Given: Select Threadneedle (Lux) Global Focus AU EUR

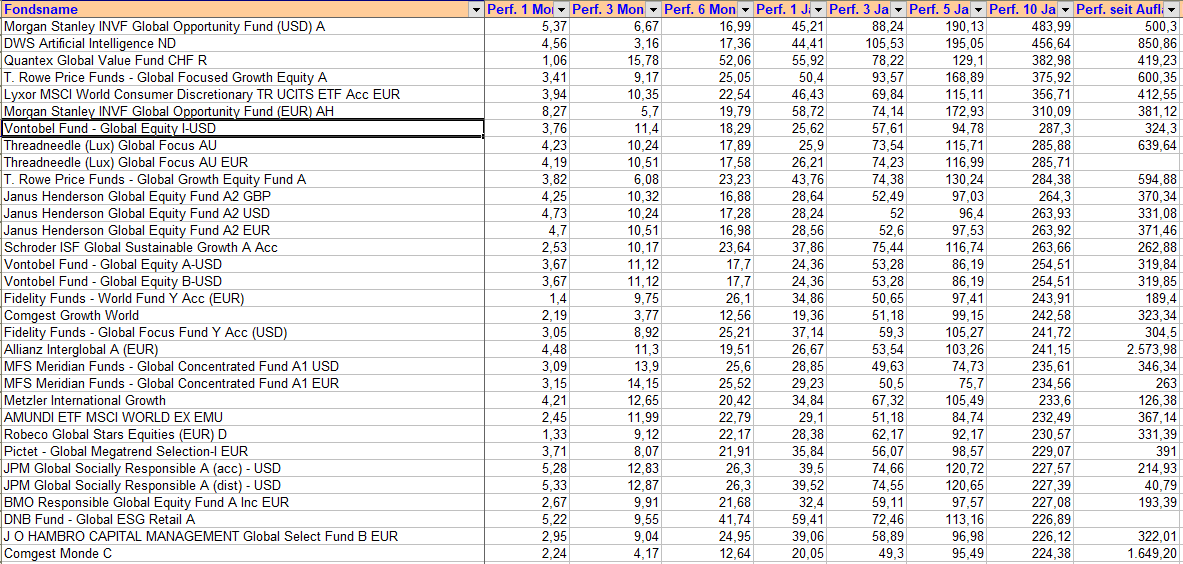Looking at the screenshot, I should point(242,162).
